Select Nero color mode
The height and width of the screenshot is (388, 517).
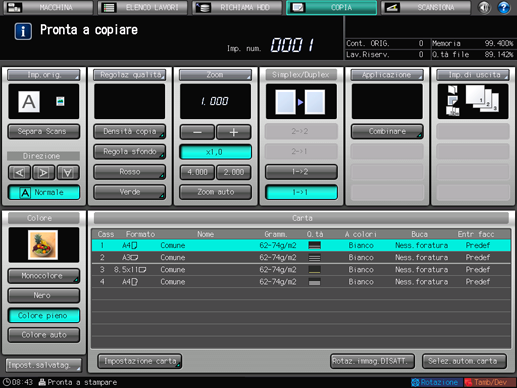coord(44,296)
